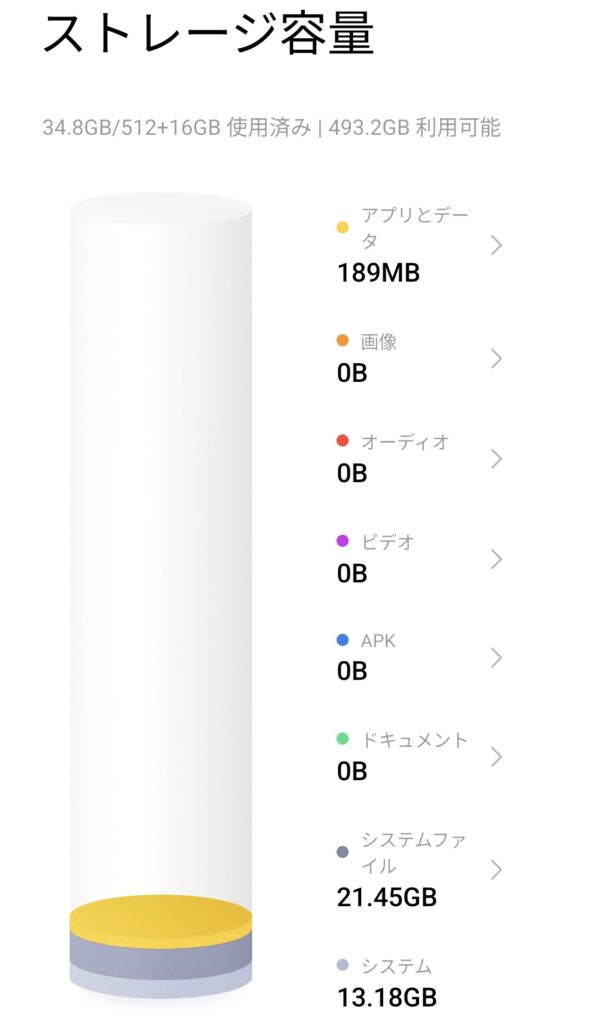Select the blue APK category icon
592x1024 pixels.
click(344, 639)
